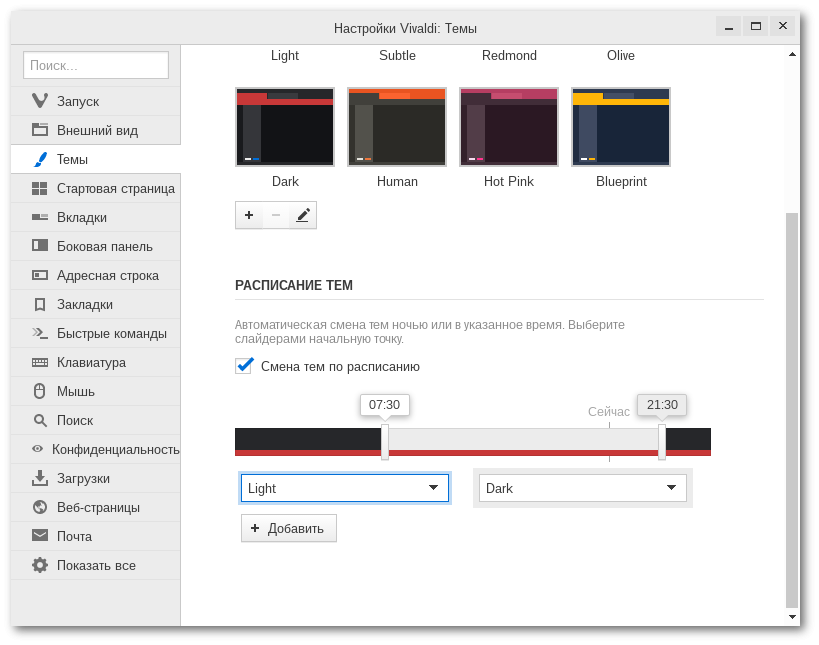This screenshot has width=819, height=645.
Task: Click the Redmond theme label
Action: coord(509,55)
